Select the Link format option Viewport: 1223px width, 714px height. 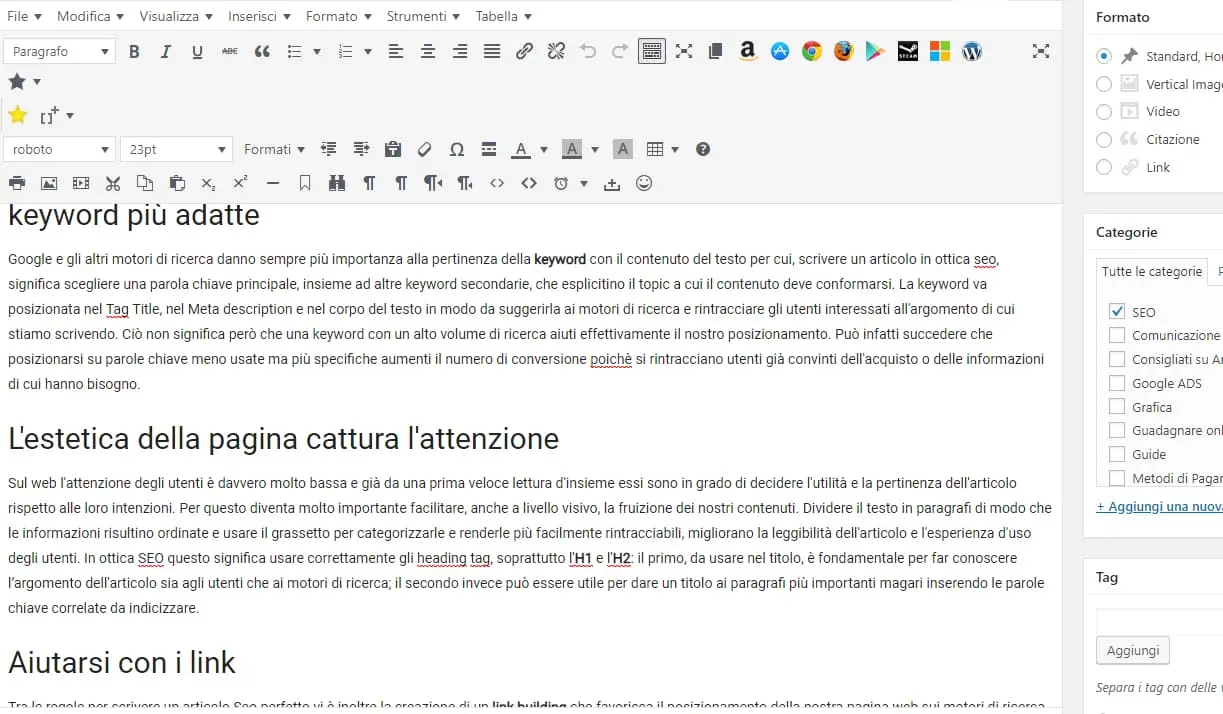coord(1104,167)
